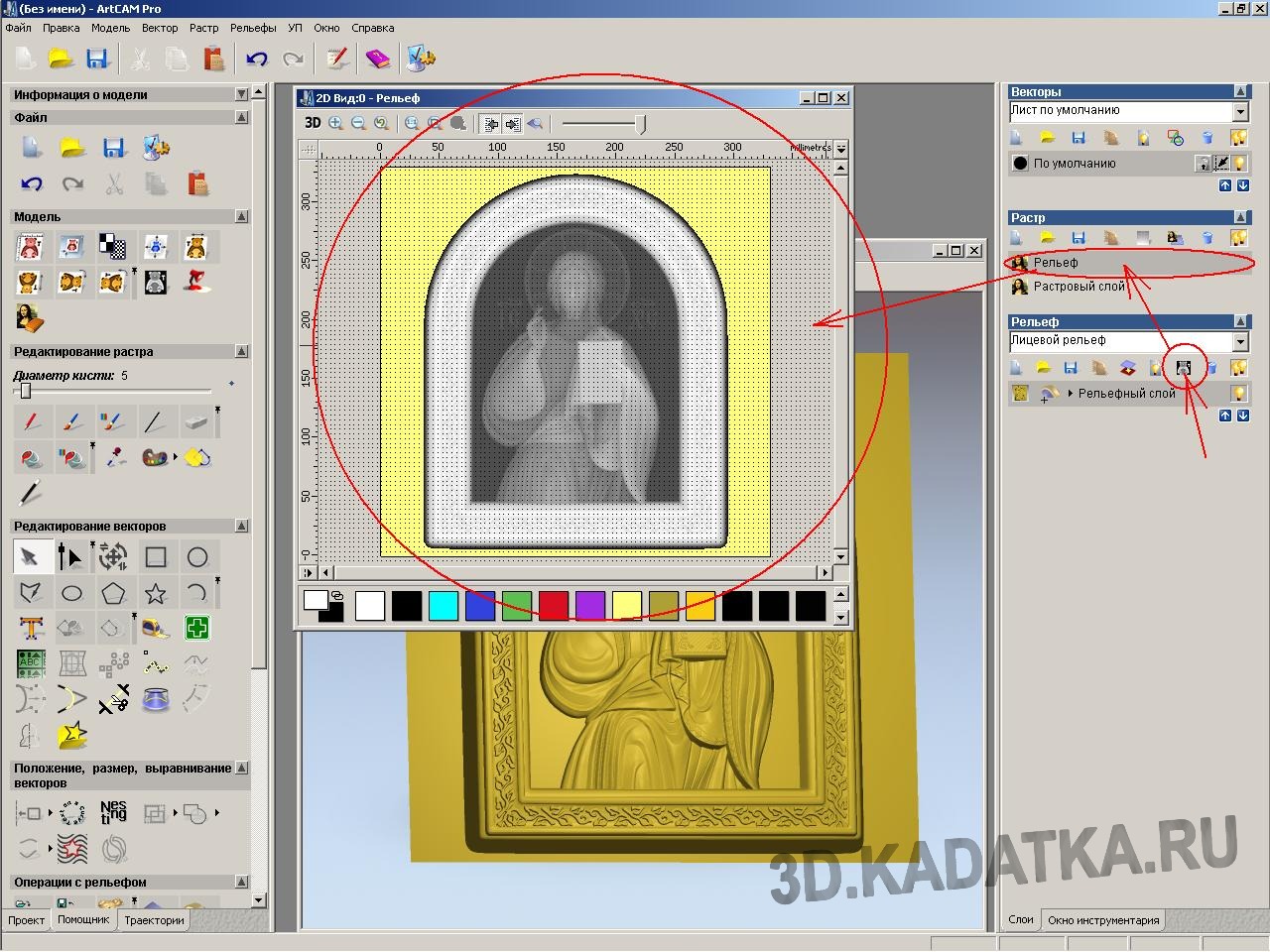Open the Nesting tool

(113, 813)
